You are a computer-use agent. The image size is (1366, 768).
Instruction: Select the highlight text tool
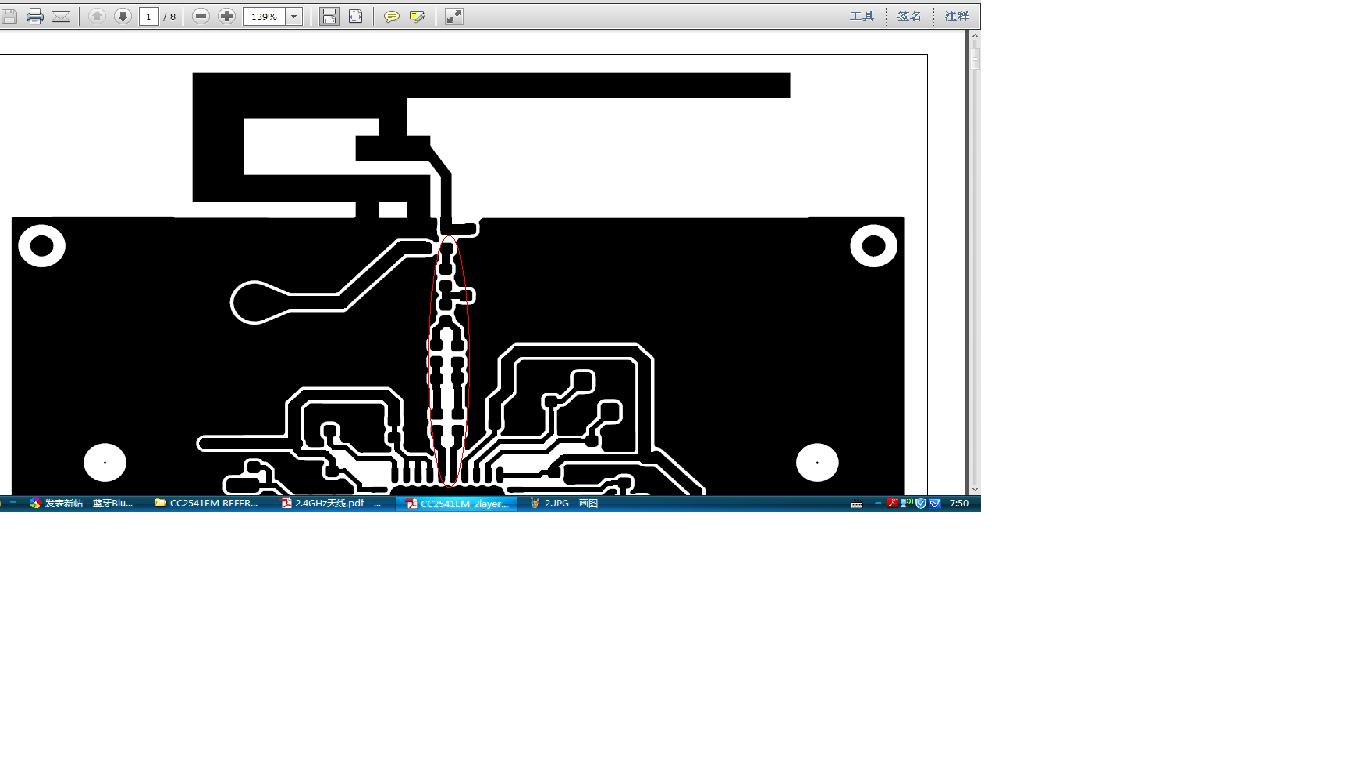click(418, 16)
